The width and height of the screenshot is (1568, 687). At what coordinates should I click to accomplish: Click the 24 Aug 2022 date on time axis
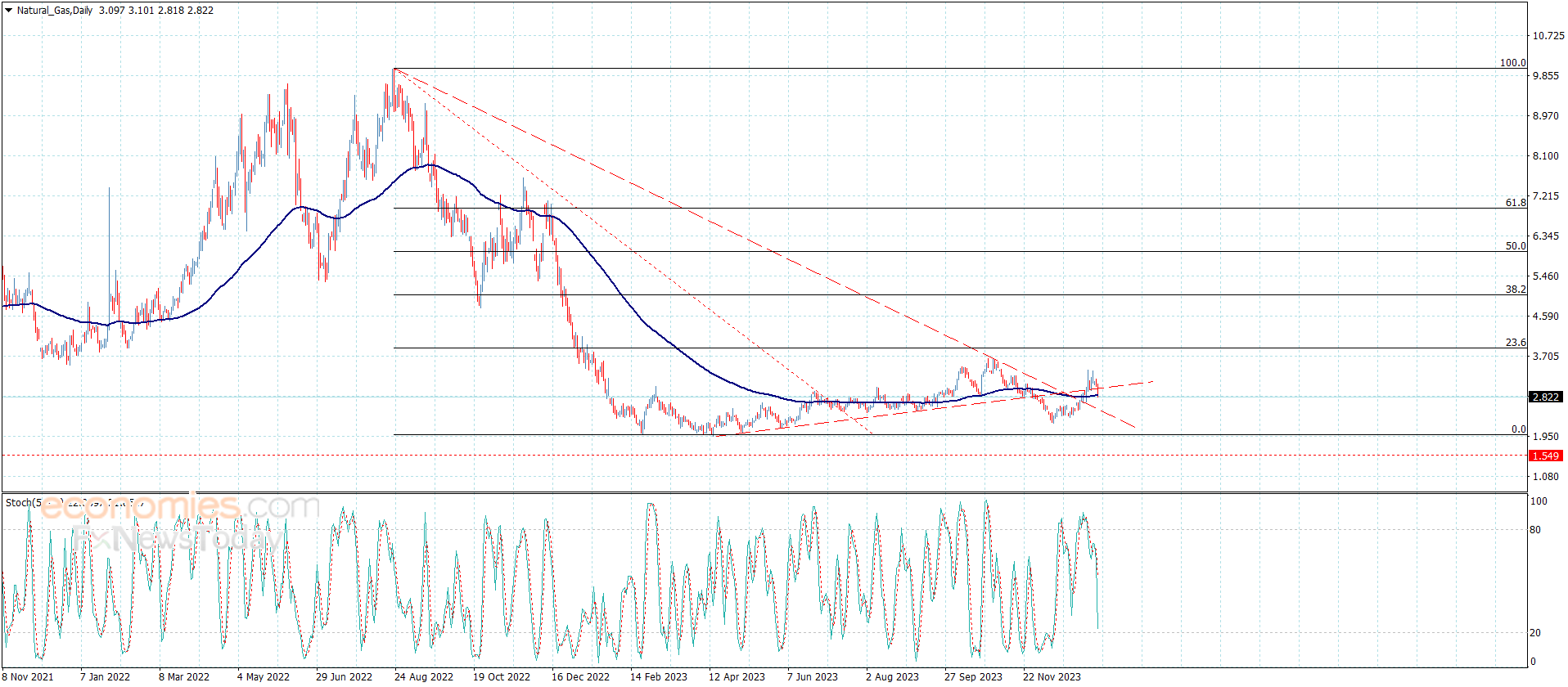coord(423,676)
